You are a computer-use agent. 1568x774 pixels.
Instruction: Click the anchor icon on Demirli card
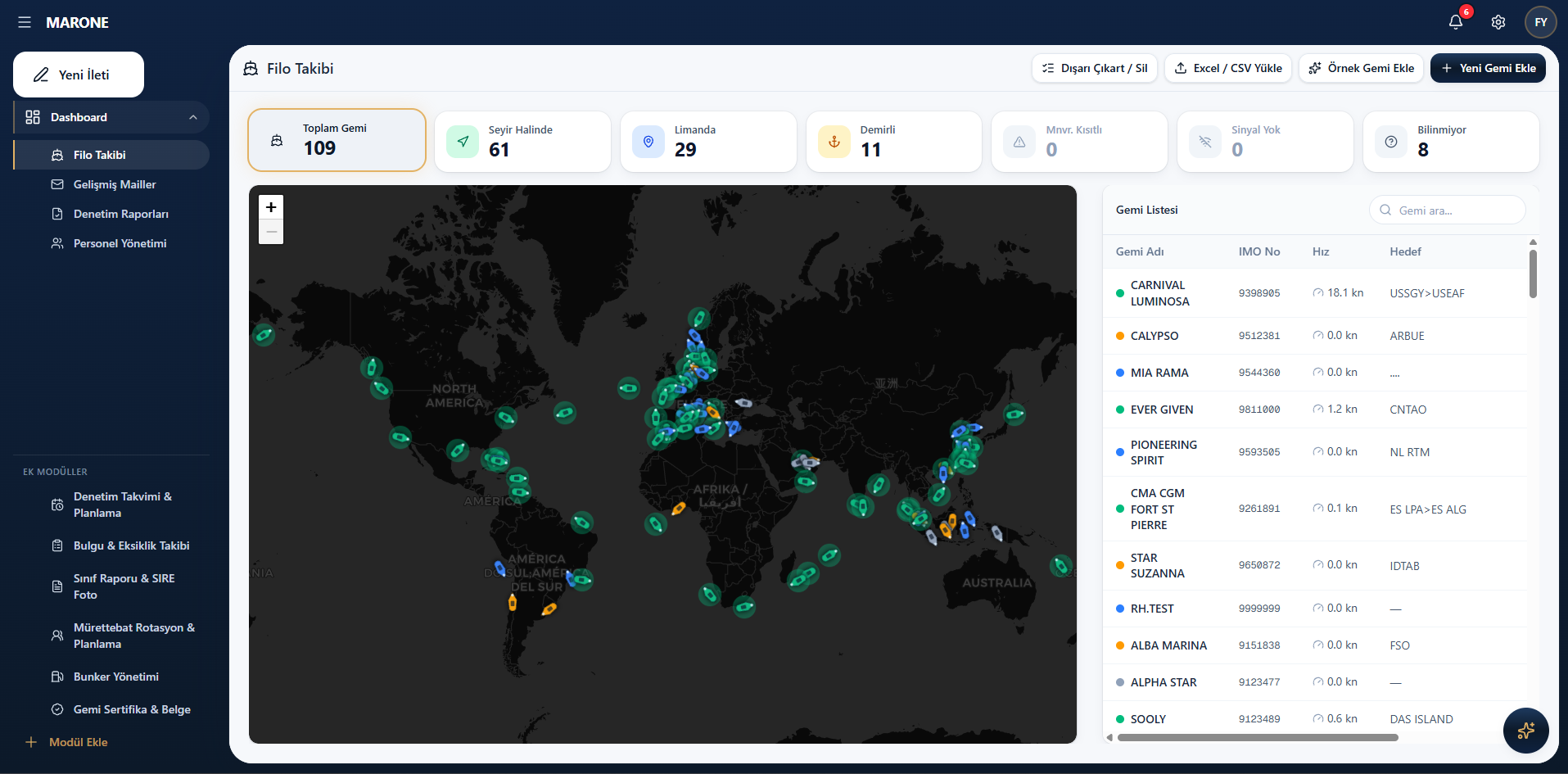[x=834, y=142]
